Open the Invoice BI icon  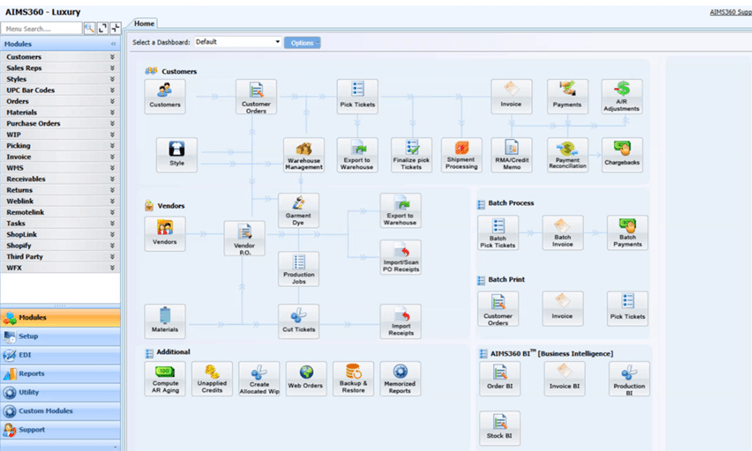click(564, 379)
